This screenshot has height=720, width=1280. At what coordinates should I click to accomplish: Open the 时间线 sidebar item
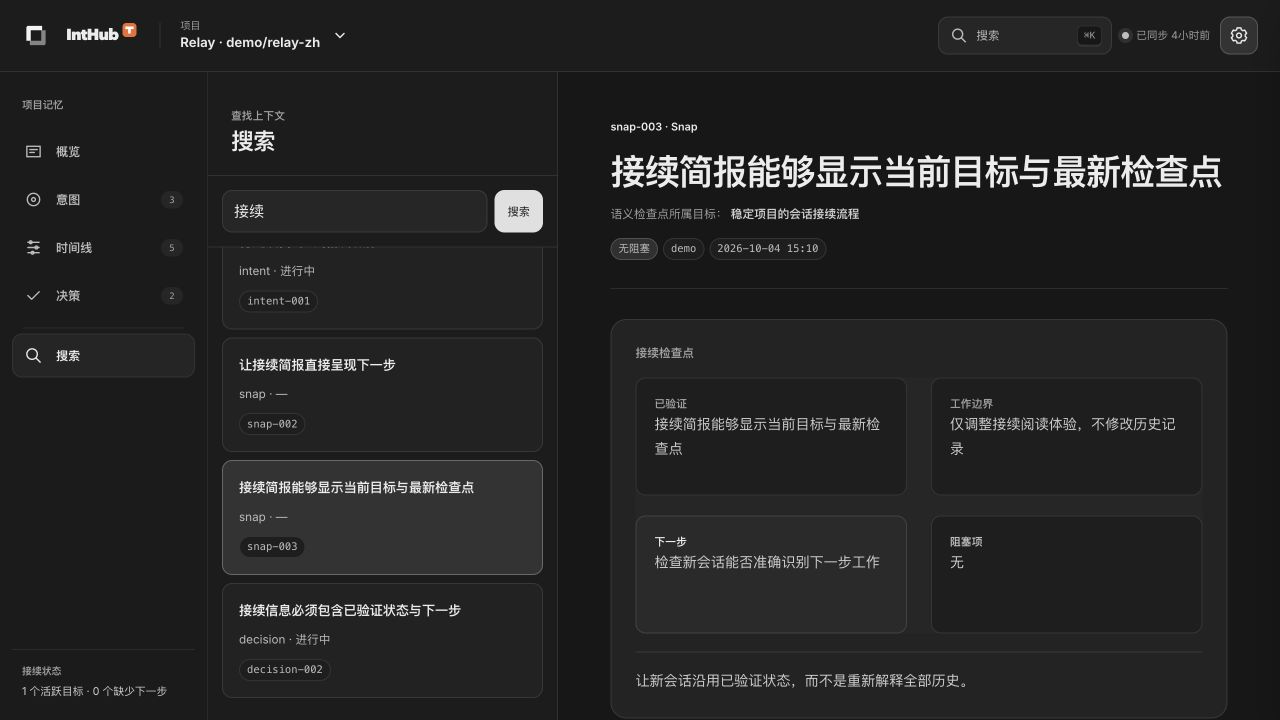(103, 248)
